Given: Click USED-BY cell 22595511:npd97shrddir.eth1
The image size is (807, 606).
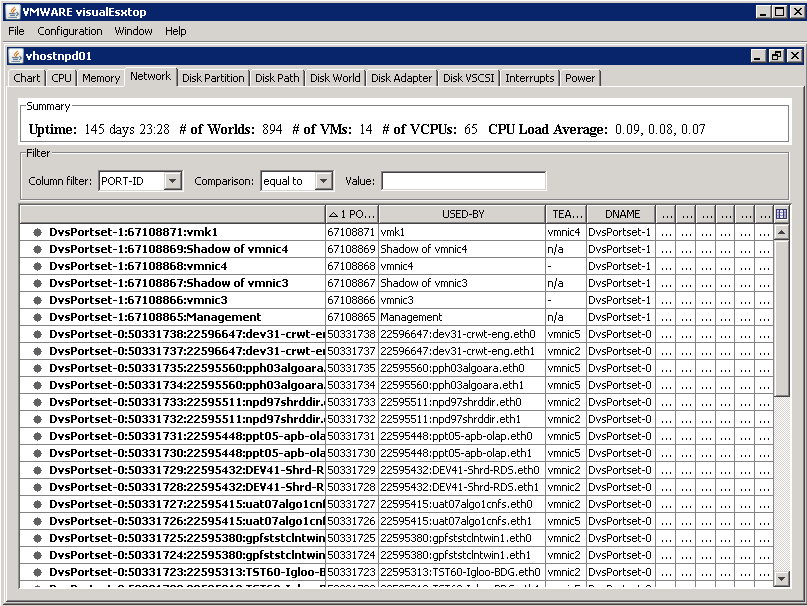Looking at the screenshot, I should (462, 419).
